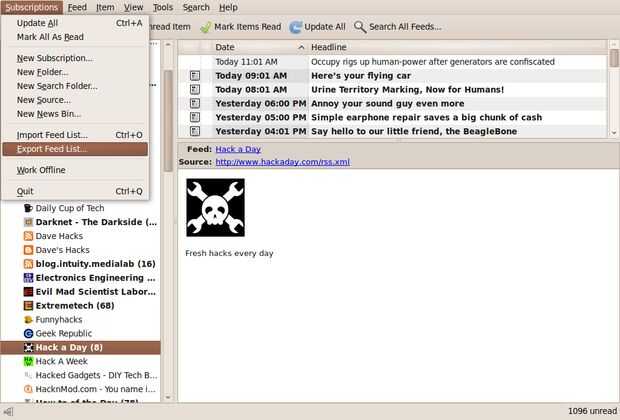Click the Daily Cup of Tech feed icon

tap(28, 208)
